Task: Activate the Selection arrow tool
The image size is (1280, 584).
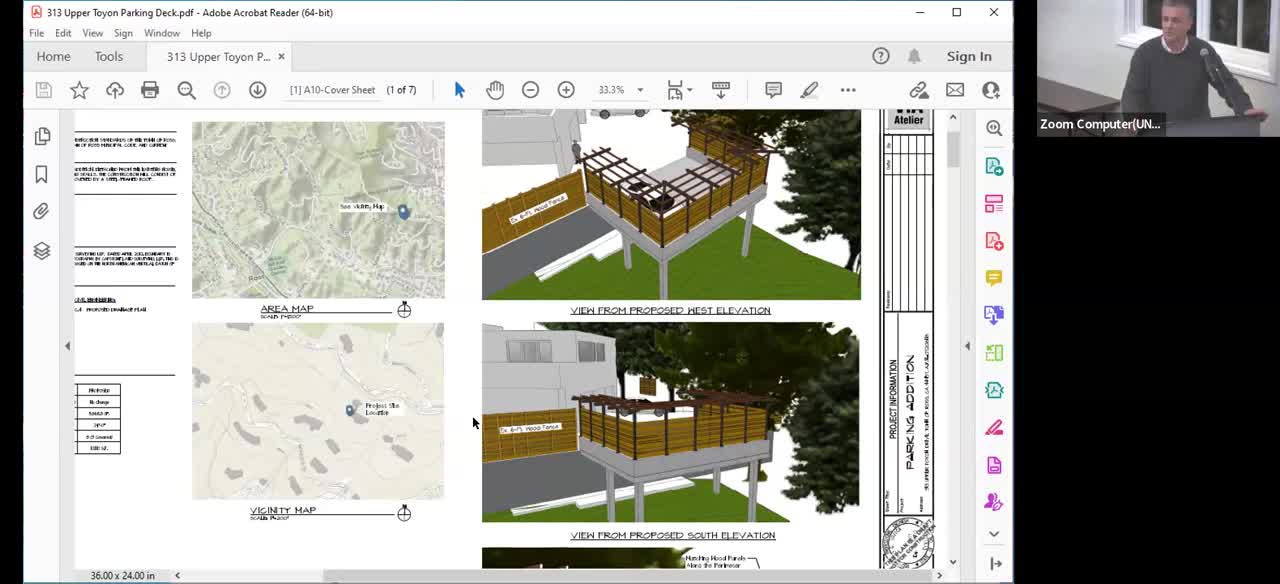Action: [x=460, y=90]
